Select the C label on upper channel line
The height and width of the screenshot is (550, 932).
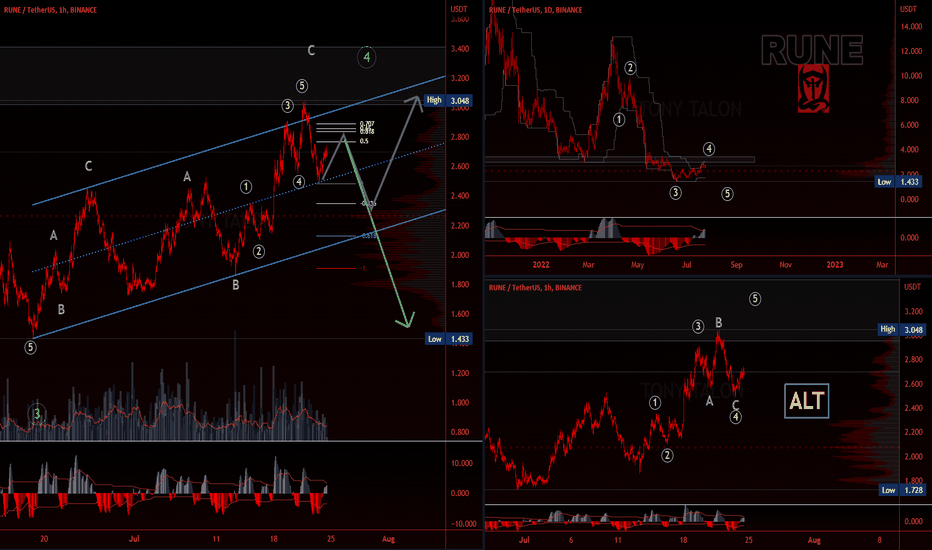click(x=88, y=166)
